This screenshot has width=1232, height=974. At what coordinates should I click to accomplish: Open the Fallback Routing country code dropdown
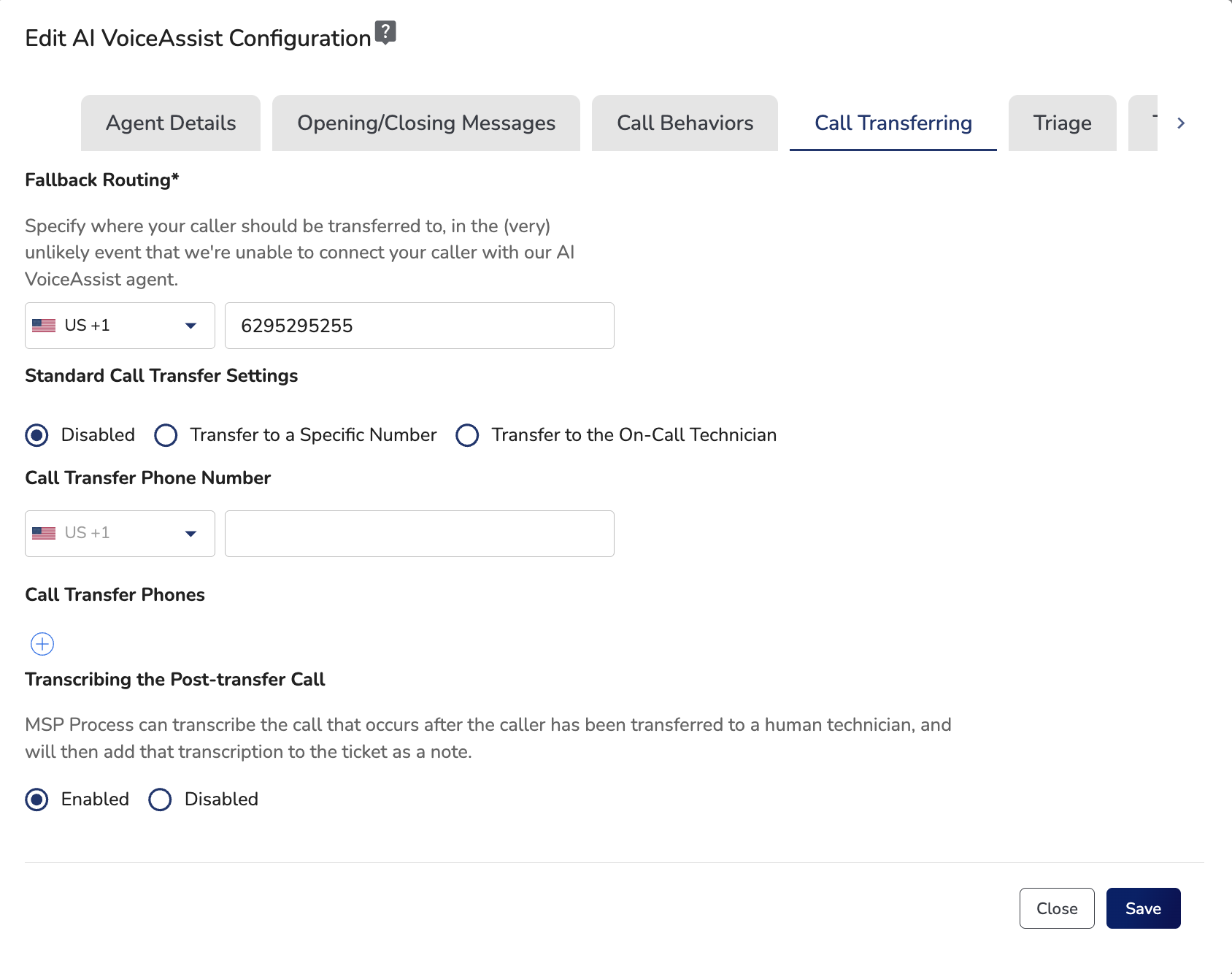click(x=120, y=326)
